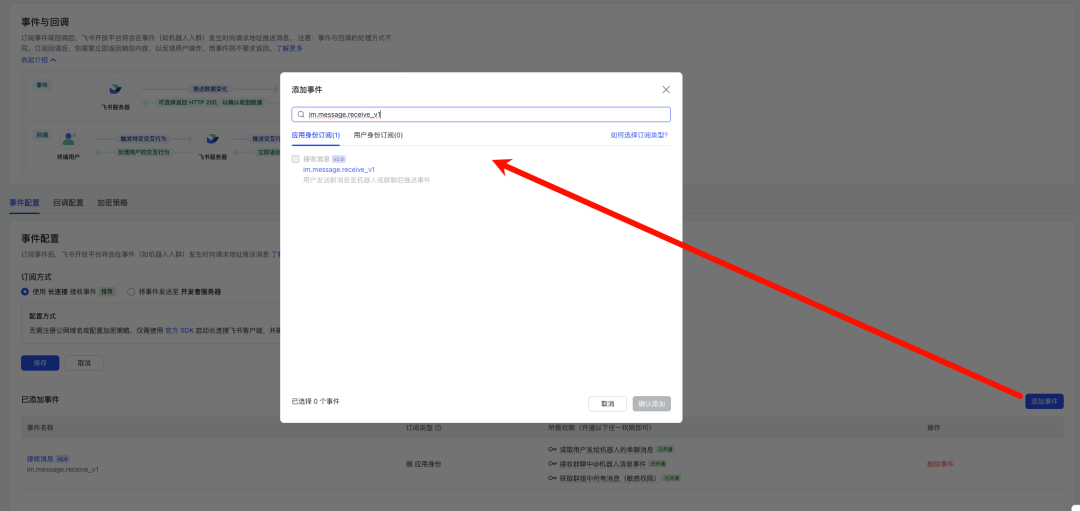Open the 如何选择订阅类型? help link
Image resolution: width=1080 pixels, height=511 pixels.
tap(639, 136)
